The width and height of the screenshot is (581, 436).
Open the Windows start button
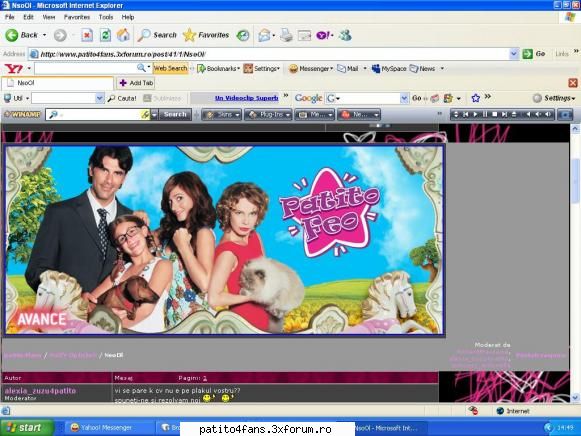[27, 427]
